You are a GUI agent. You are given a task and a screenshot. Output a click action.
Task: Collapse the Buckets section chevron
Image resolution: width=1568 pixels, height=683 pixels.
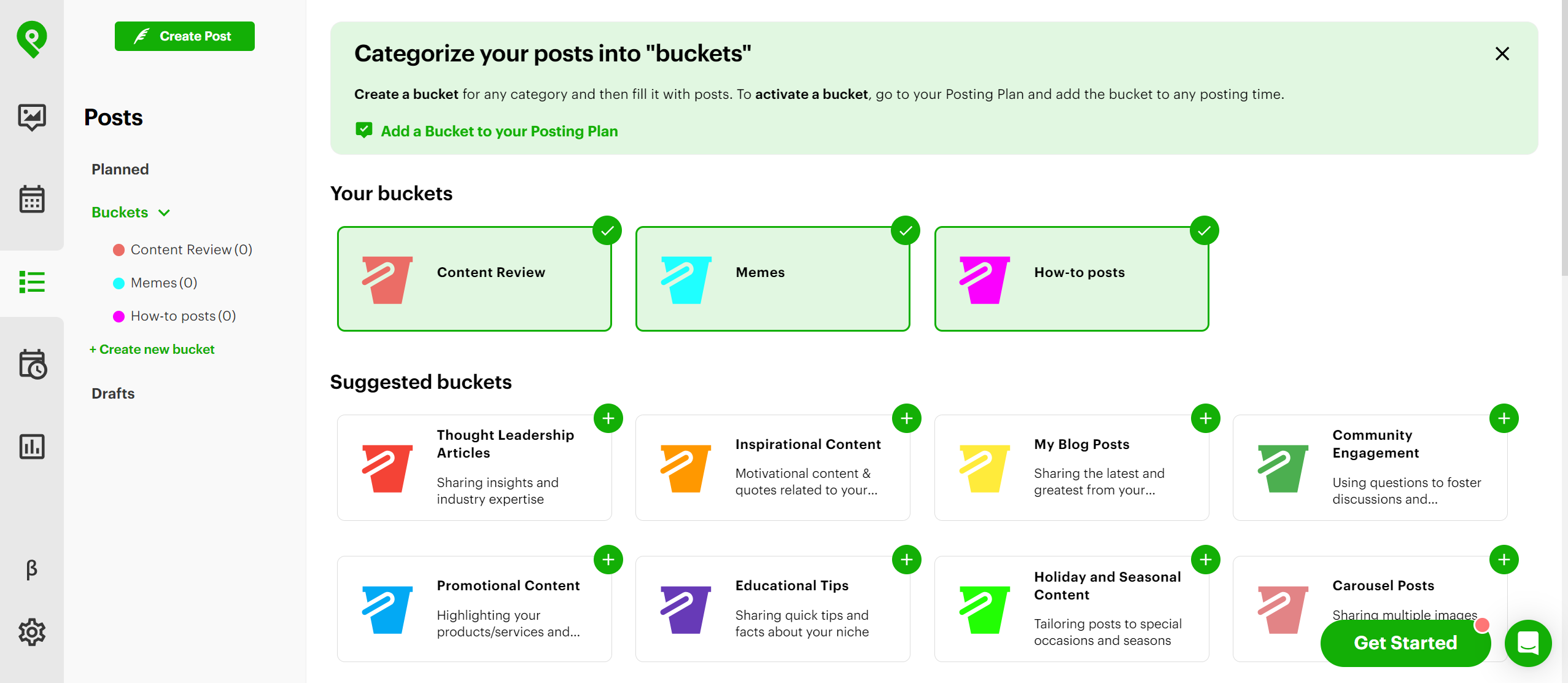163,213
